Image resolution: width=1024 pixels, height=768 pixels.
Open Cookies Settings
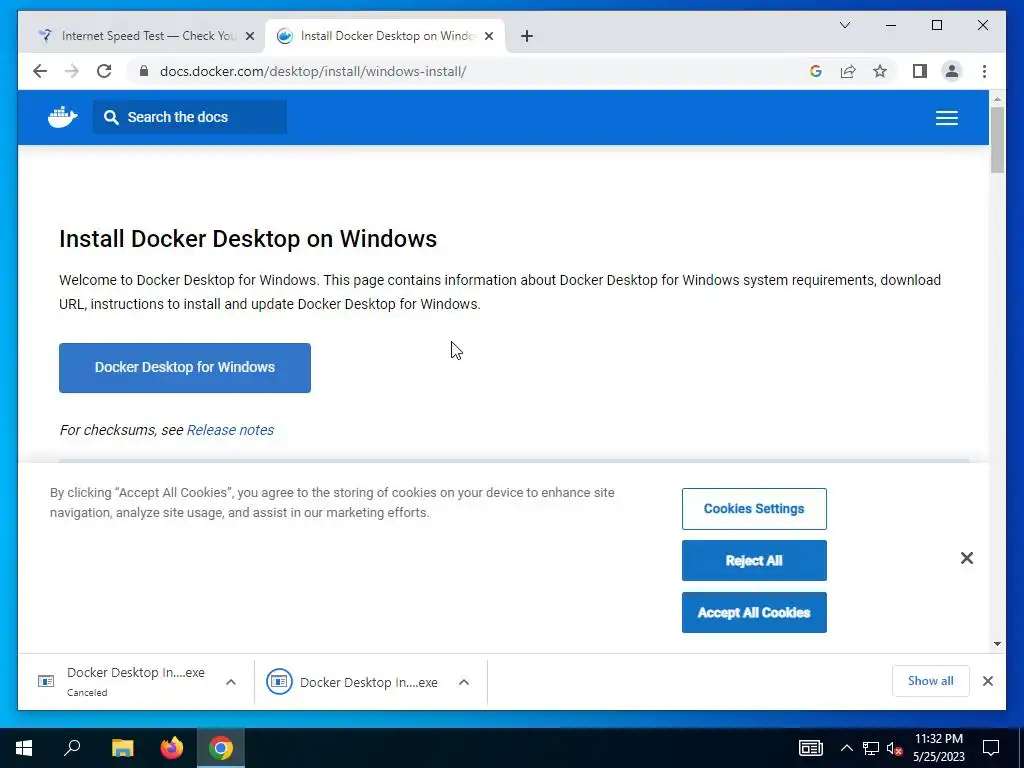[x=754, y=509]
